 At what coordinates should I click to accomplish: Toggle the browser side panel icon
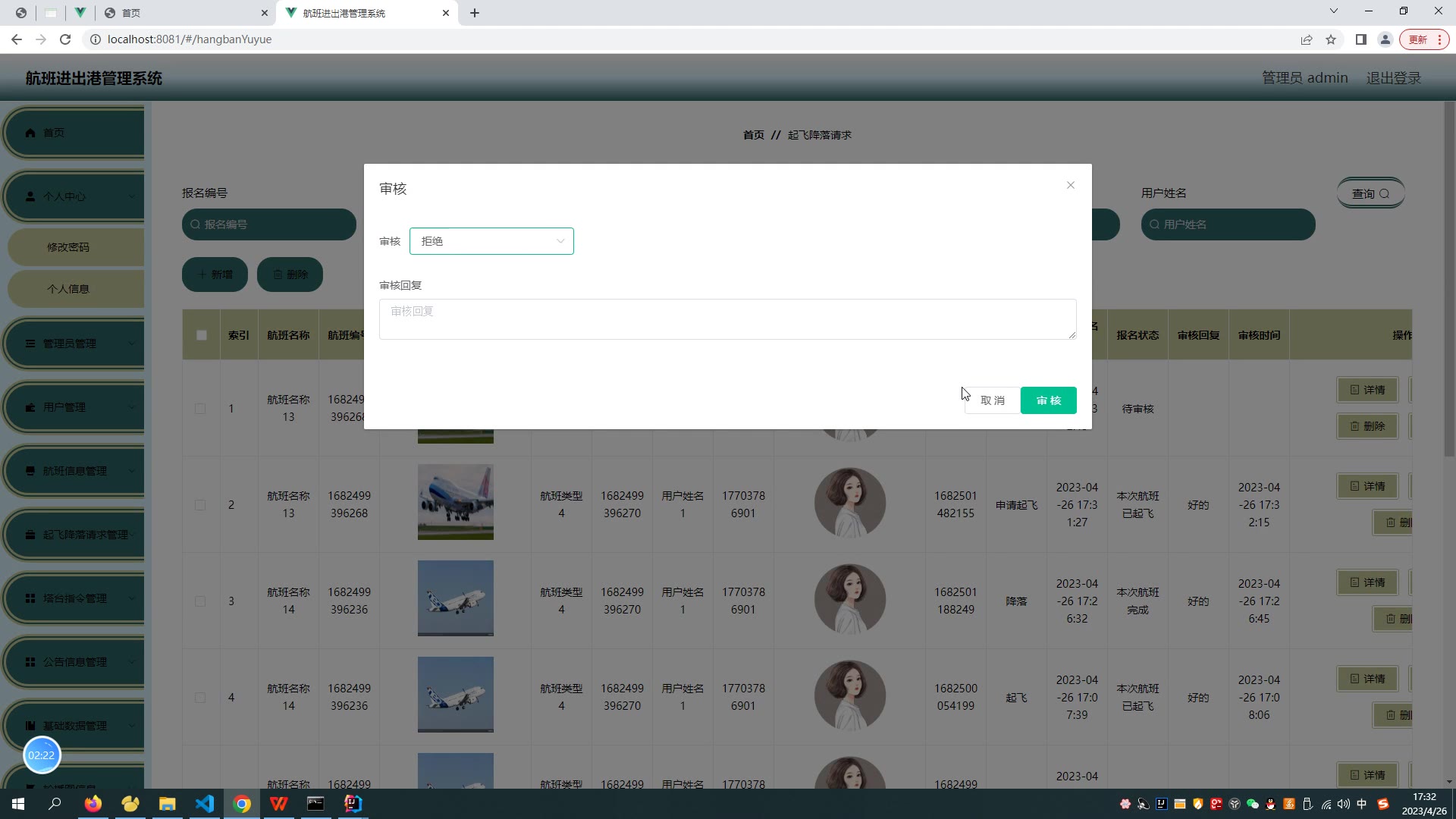click(1361, 39)
